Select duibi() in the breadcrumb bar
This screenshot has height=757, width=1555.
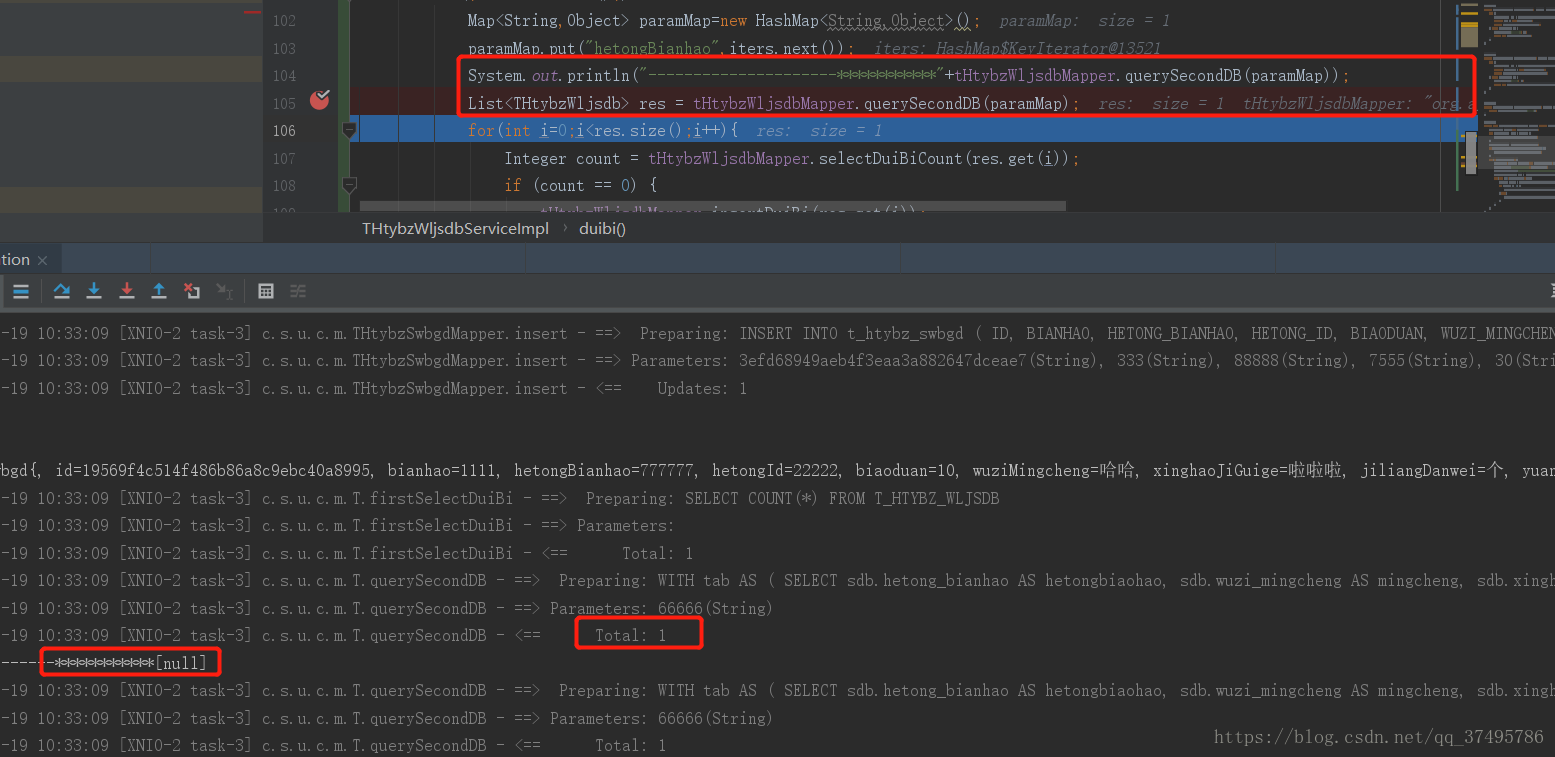tap(601, 228)
